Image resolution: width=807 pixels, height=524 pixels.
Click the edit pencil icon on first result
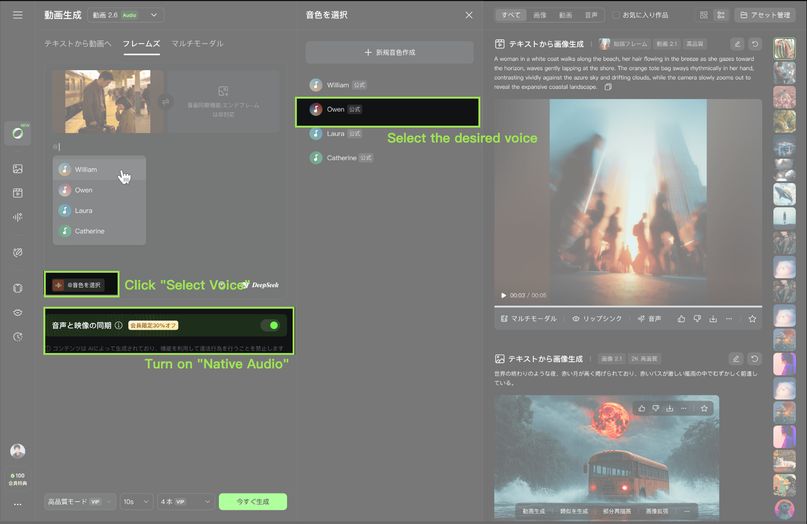pos(737,44)
